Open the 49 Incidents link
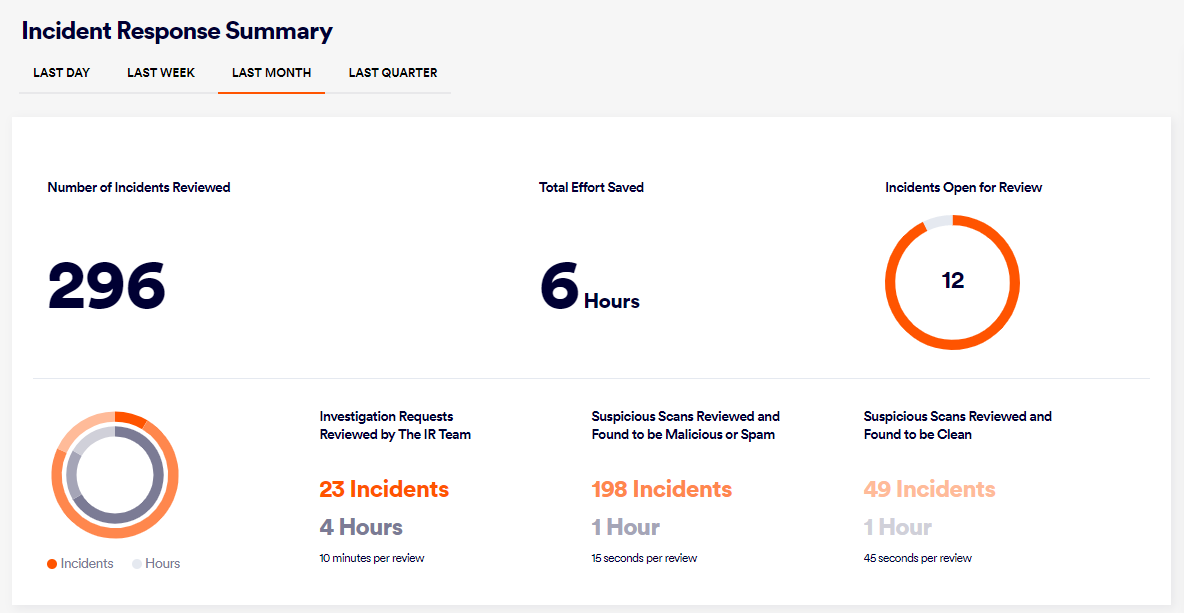1184x613 pixels. (929, 489)
